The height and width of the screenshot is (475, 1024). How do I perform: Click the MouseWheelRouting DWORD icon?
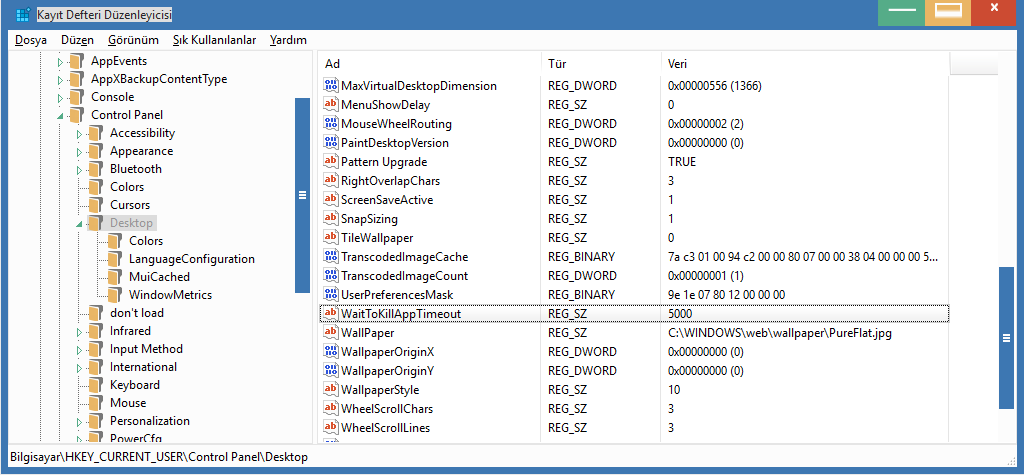tap(331, 123)
